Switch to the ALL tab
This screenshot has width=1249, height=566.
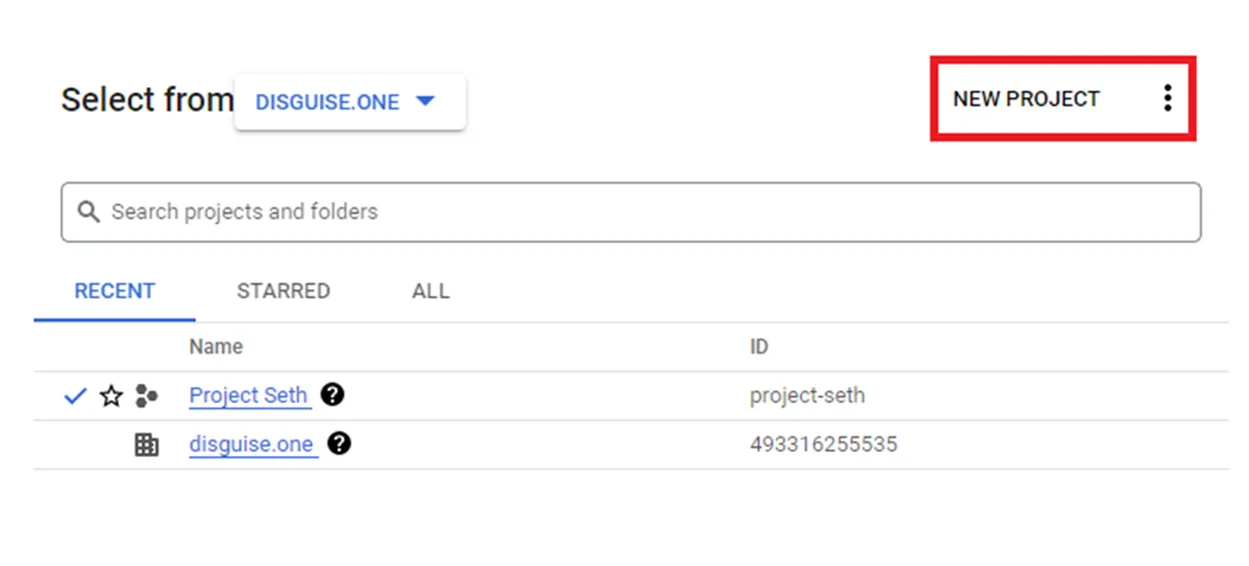tap(431, 292)
